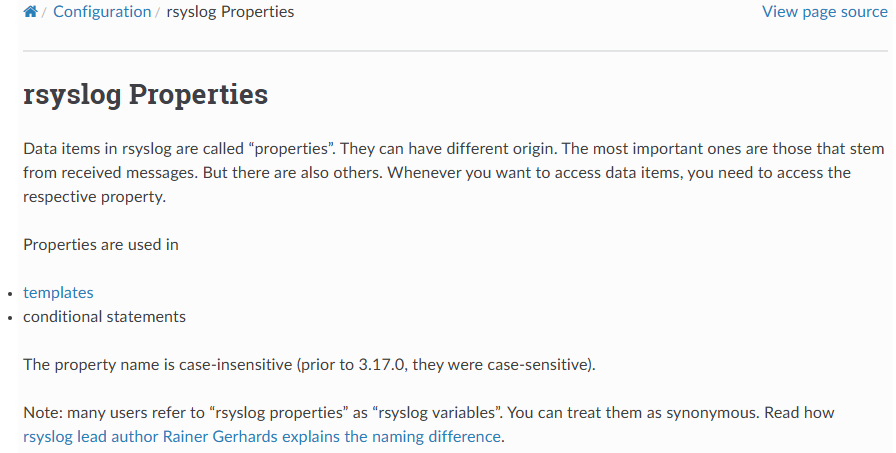Click the conditional statements list item
The image size is (896, 453).
pos(105,316)
